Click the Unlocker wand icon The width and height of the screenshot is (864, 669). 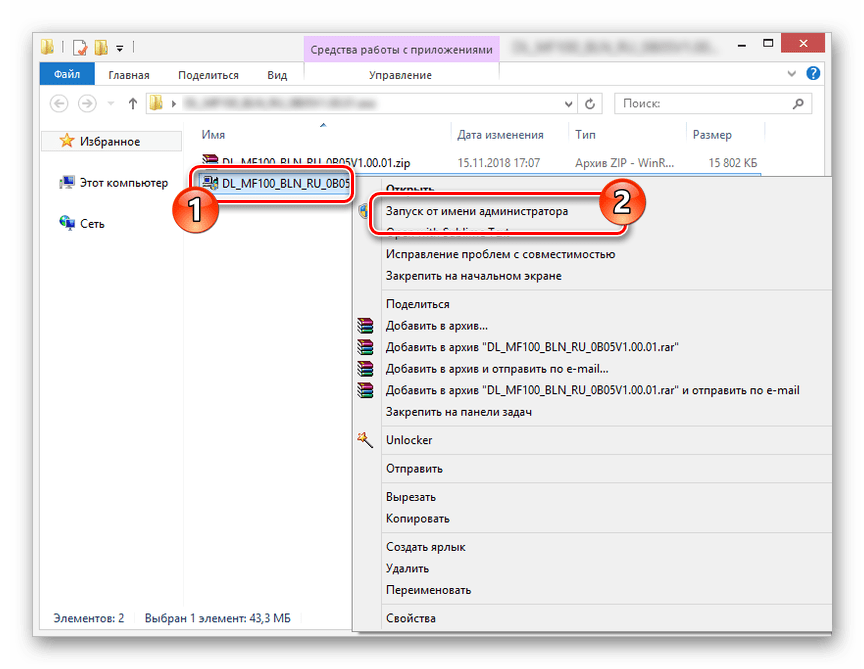click(365, 439)
